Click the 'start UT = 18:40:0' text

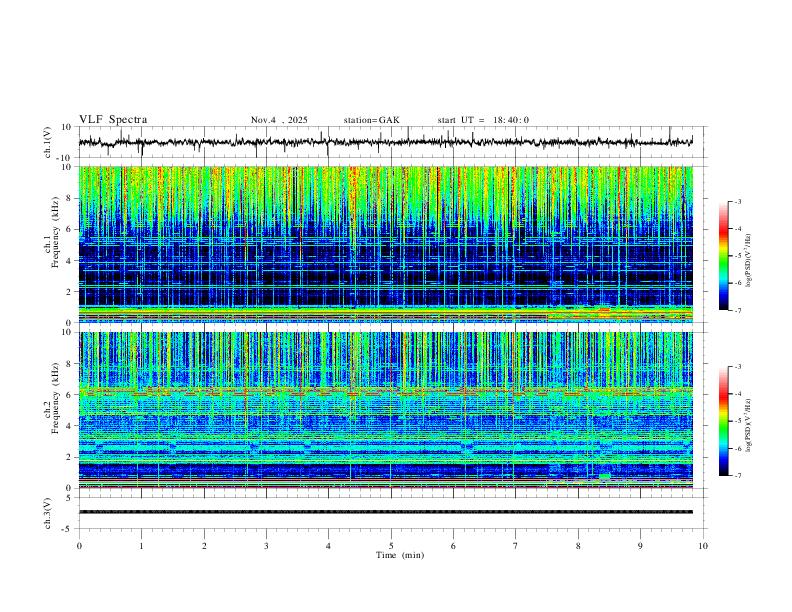(483, 120)
